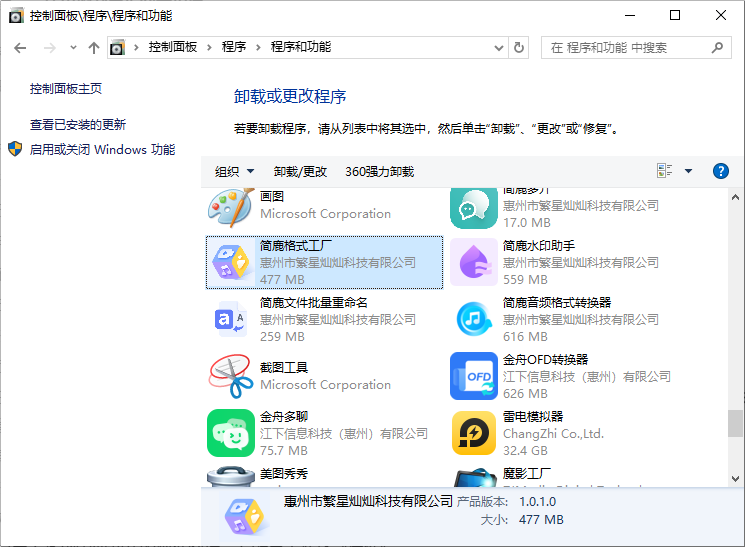This screenshot has height=547, width=745.
Task: Click the teal chat-bubble icon above 简鹿水印助手
Action: (x=474, y=208)
